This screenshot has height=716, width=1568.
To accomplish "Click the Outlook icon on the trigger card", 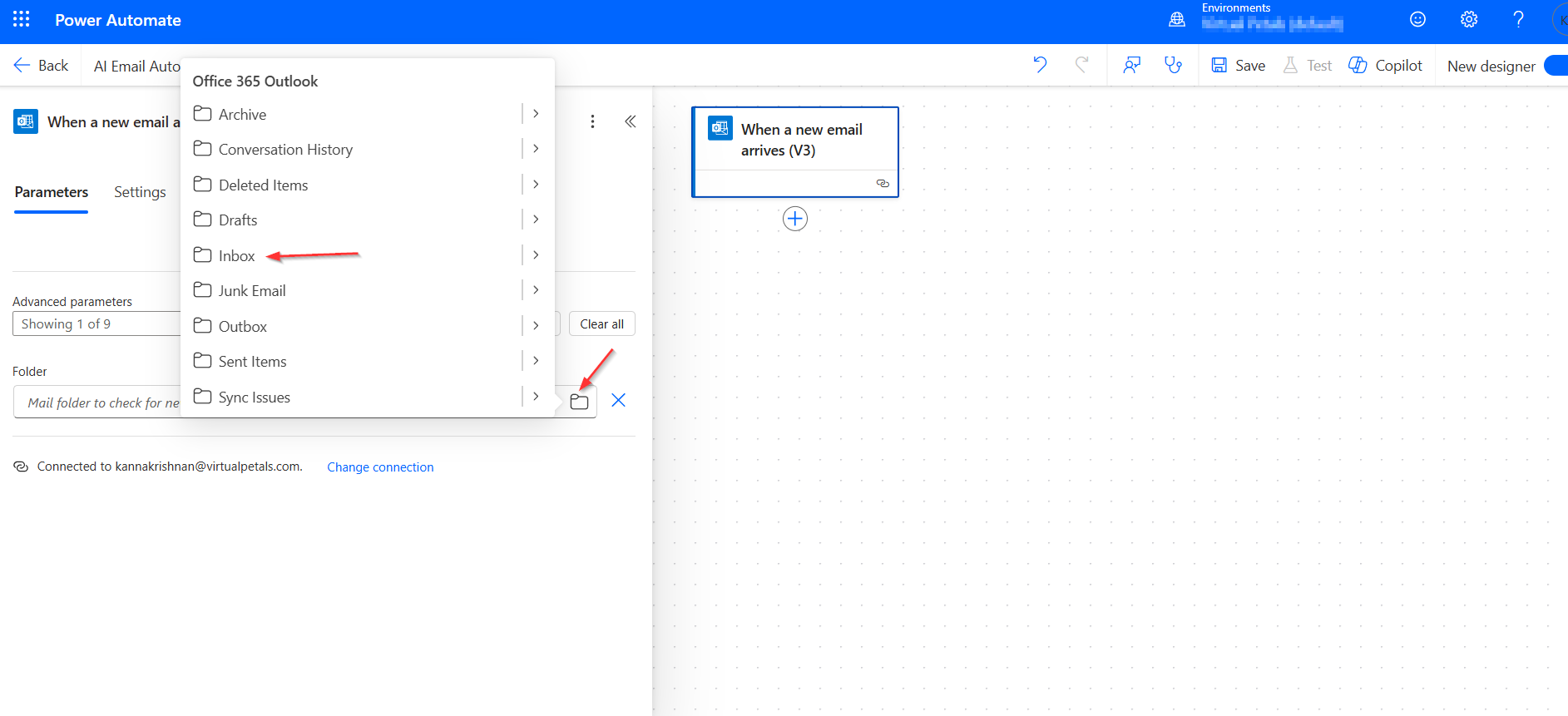I will pos(720,128).
